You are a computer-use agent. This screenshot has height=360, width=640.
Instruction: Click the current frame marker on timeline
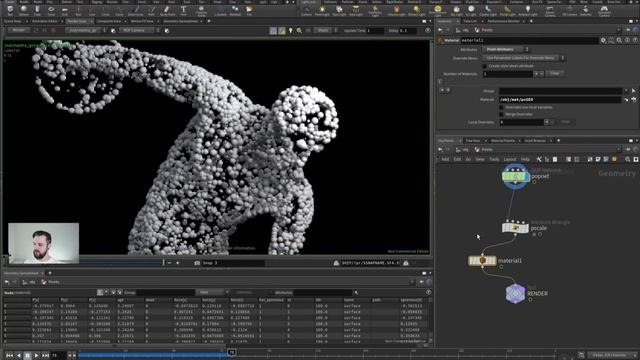(x=231, y=352)
